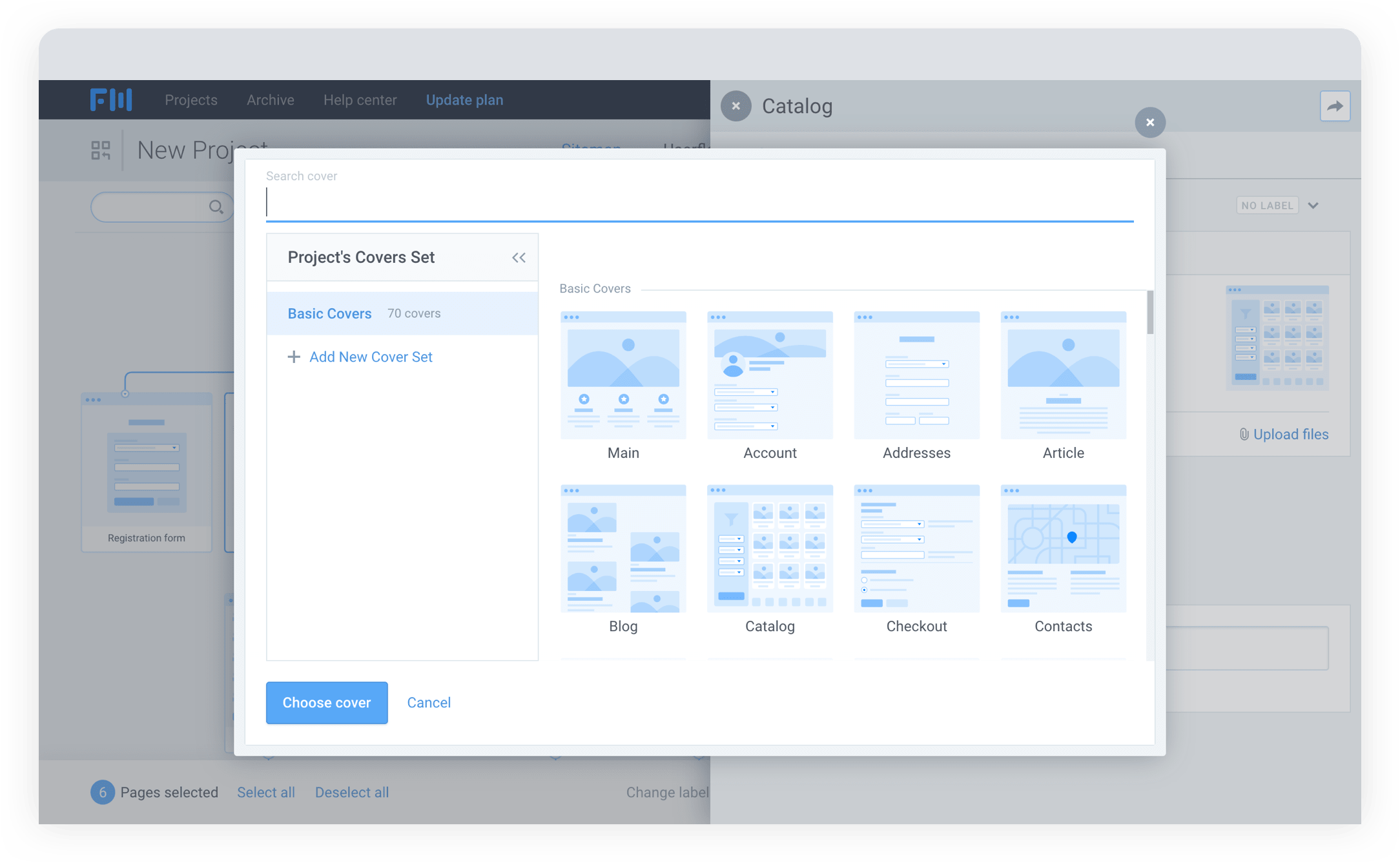
Task: Click the FlowMapp logo icon
Action: click(x=111, y=99)
